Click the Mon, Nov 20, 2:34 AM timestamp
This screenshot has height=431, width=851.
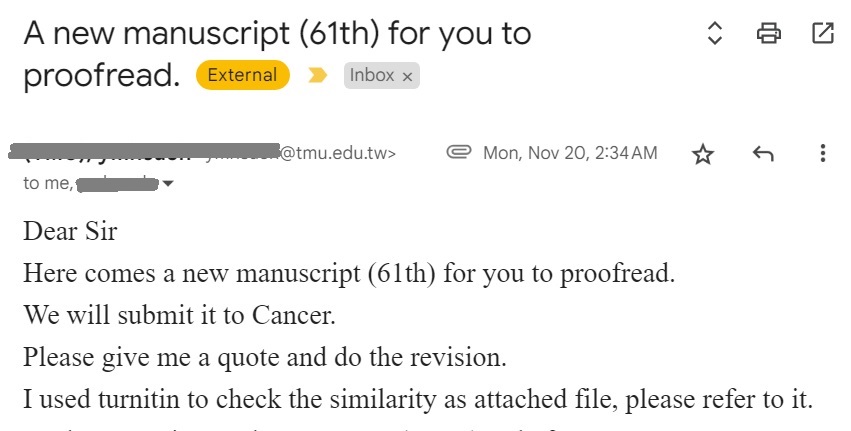[x=570, y=153]
